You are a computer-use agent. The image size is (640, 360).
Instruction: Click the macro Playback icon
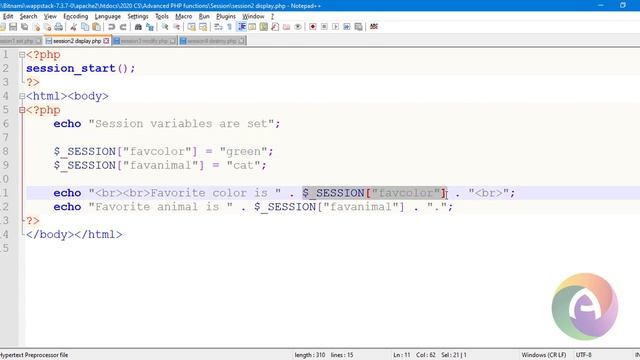click(x=336, y=27)
